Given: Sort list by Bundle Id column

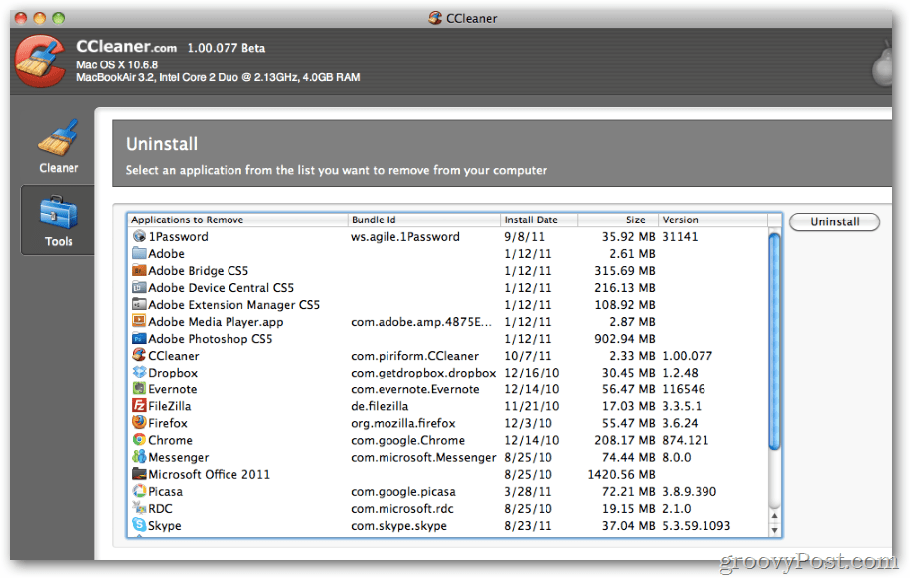Looking at the screenshot, I should [424, 220].
